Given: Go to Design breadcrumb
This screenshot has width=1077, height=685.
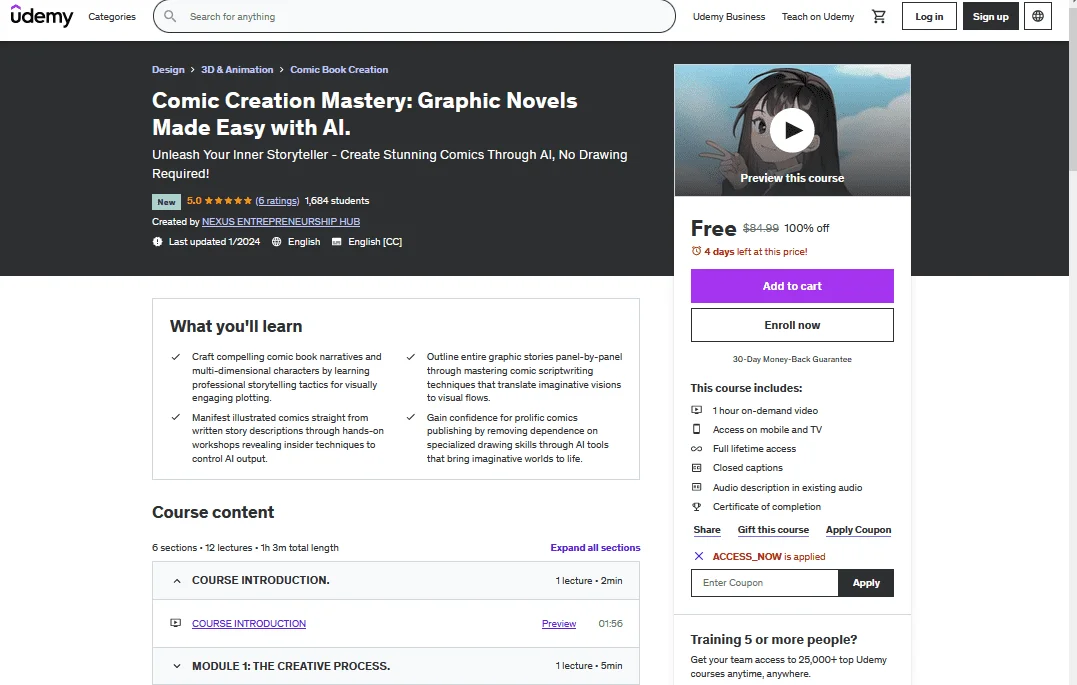Looking at the screenshot, I should (168, 69).
